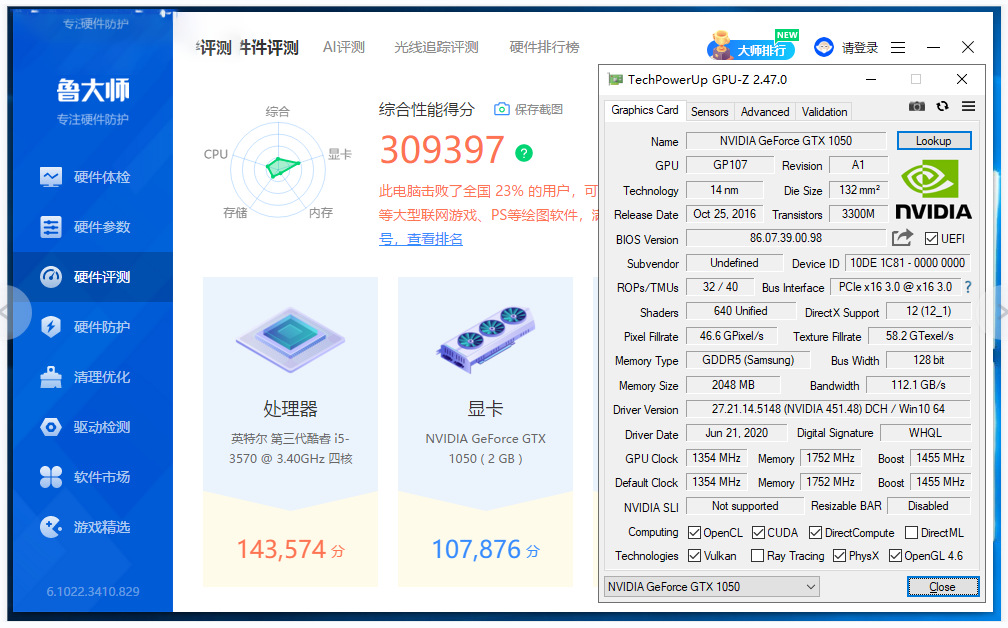
Task: Switch to Sensors tab
Action: pos(710,112)
